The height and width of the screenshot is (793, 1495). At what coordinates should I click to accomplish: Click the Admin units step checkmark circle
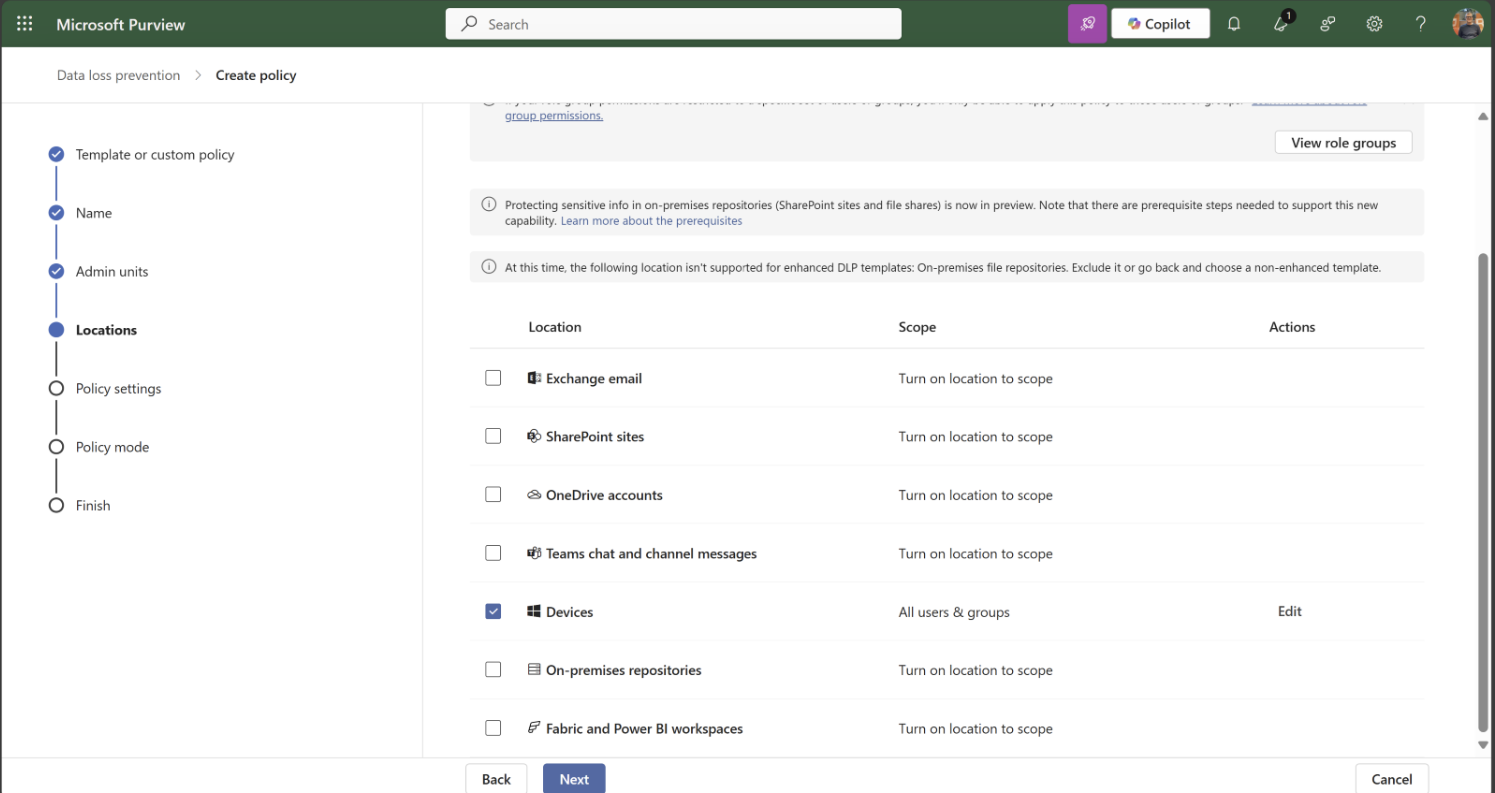[56, 271]
